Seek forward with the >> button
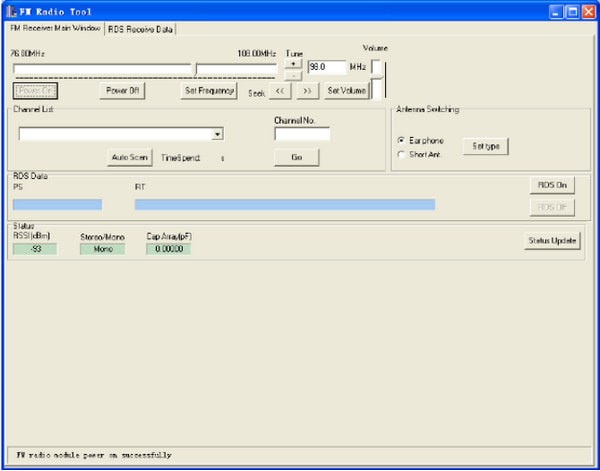The width and height of the screenshot is (600, 471). click(x=307, y=90)
